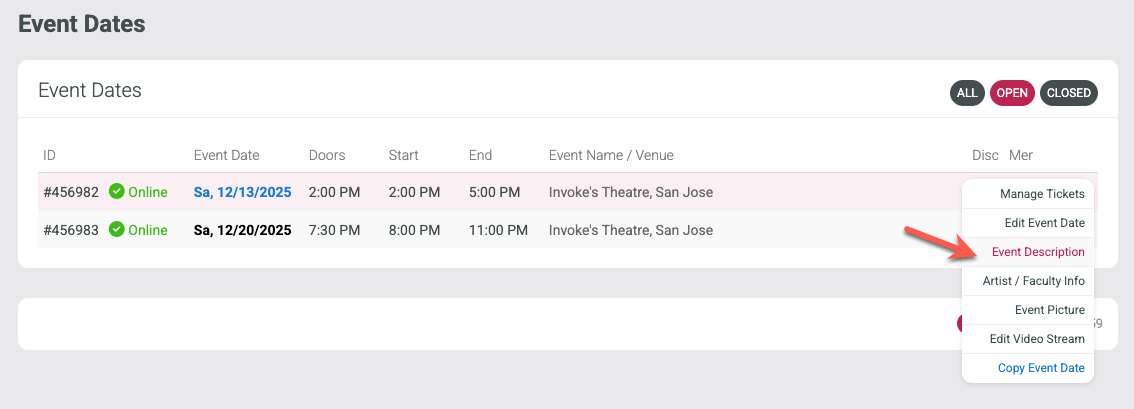Click Online status of event #456982
This screenshot has width=1134, height=409.
pyautogui.click(x=148, y=192)
